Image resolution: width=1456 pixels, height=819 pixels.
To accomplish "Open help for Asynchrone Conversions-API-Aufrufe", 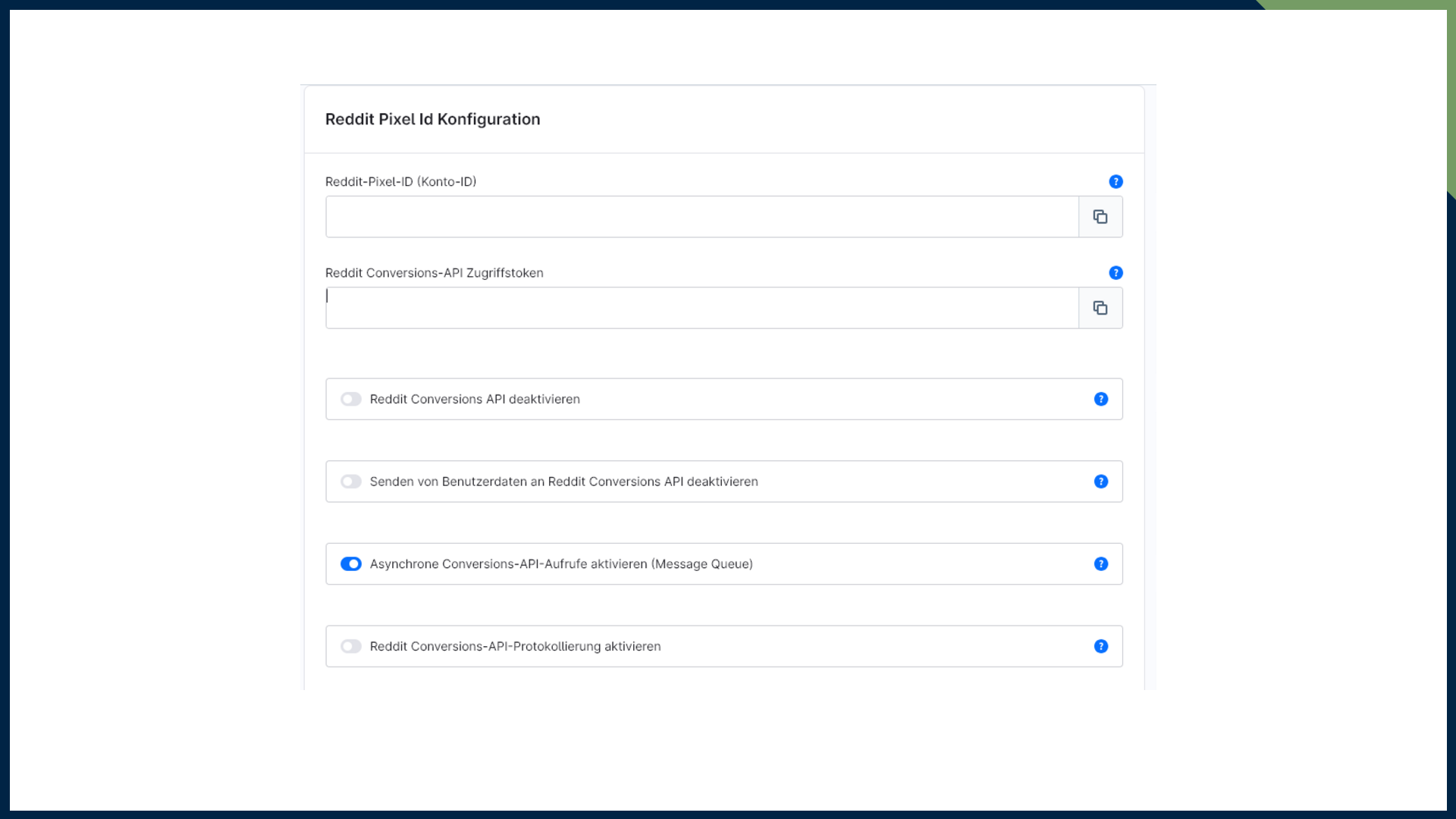I will point(1101,564).
